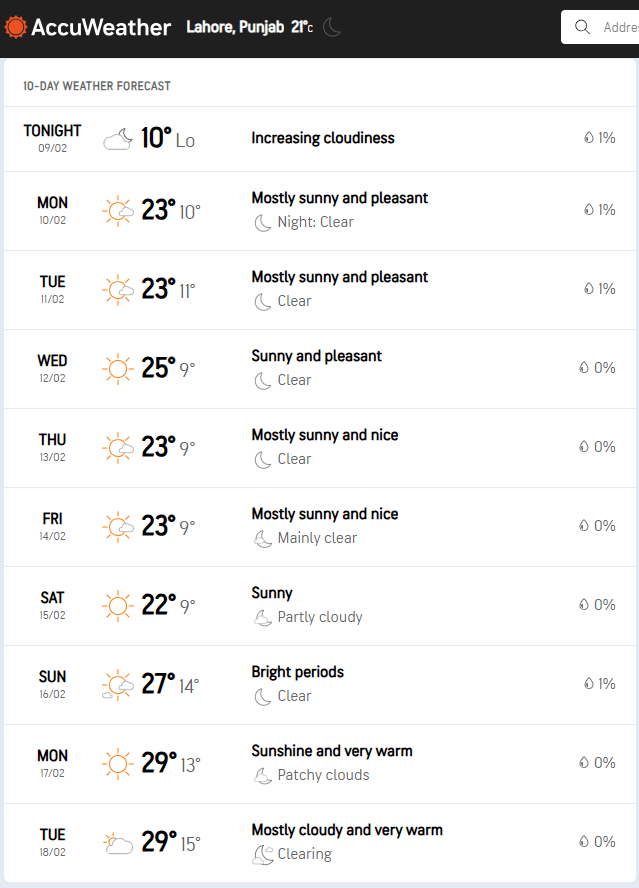The image size is (639, 888).
Task: Click the moon icon beside 21°C
Action: [x=332, y=27]
